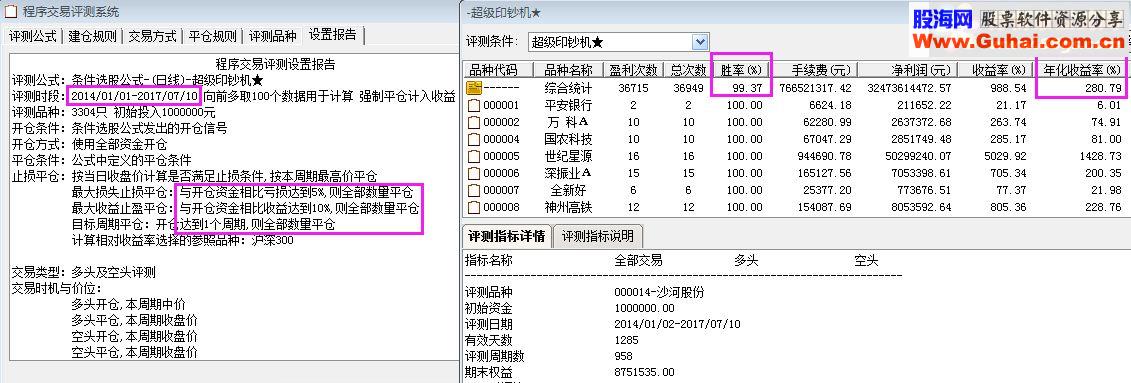Click the total count value 36949
1131x383 pixels.
[688, 89]
